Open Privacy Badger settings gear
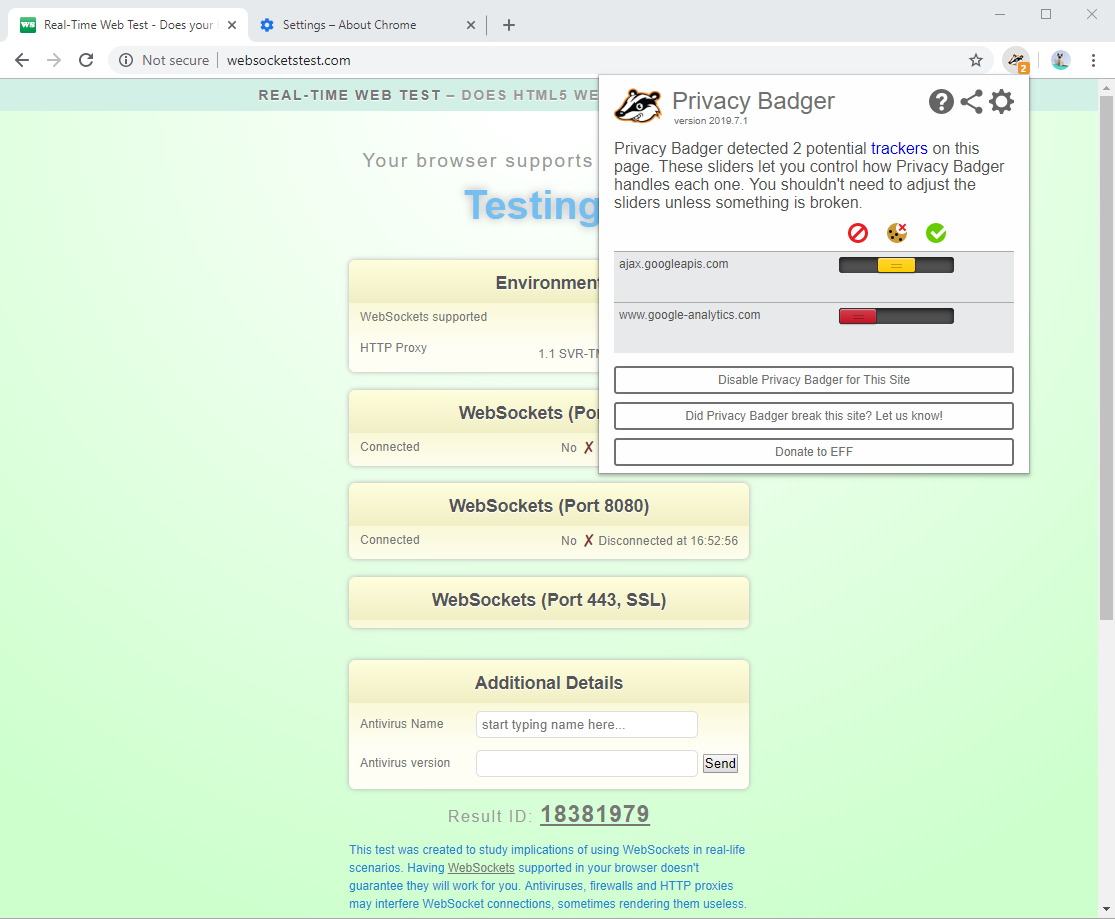The height and width of the screenshot is (919, 1115). tap(1001, 102)
